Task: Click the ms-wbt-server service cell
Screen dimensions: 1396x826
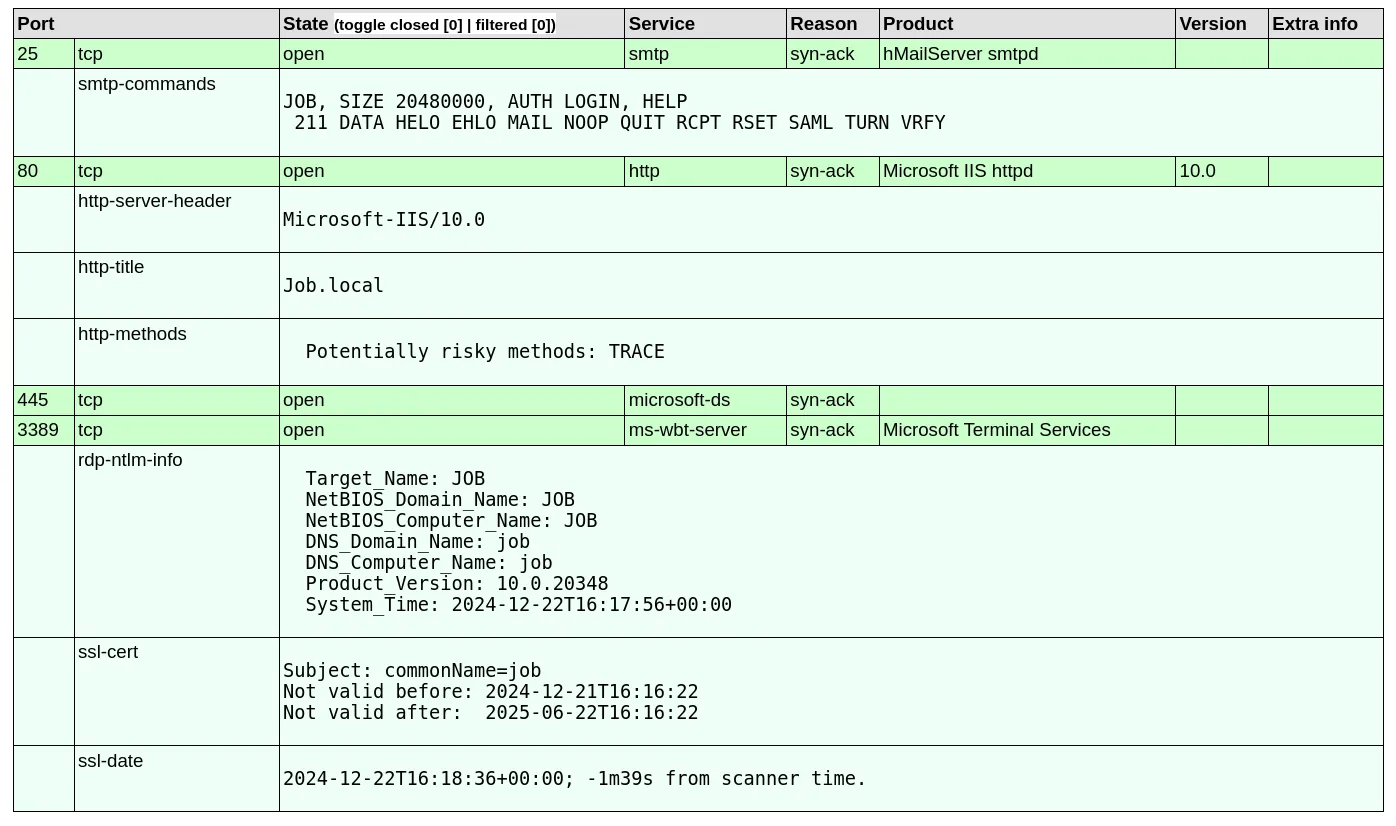Action: (705, 430)
